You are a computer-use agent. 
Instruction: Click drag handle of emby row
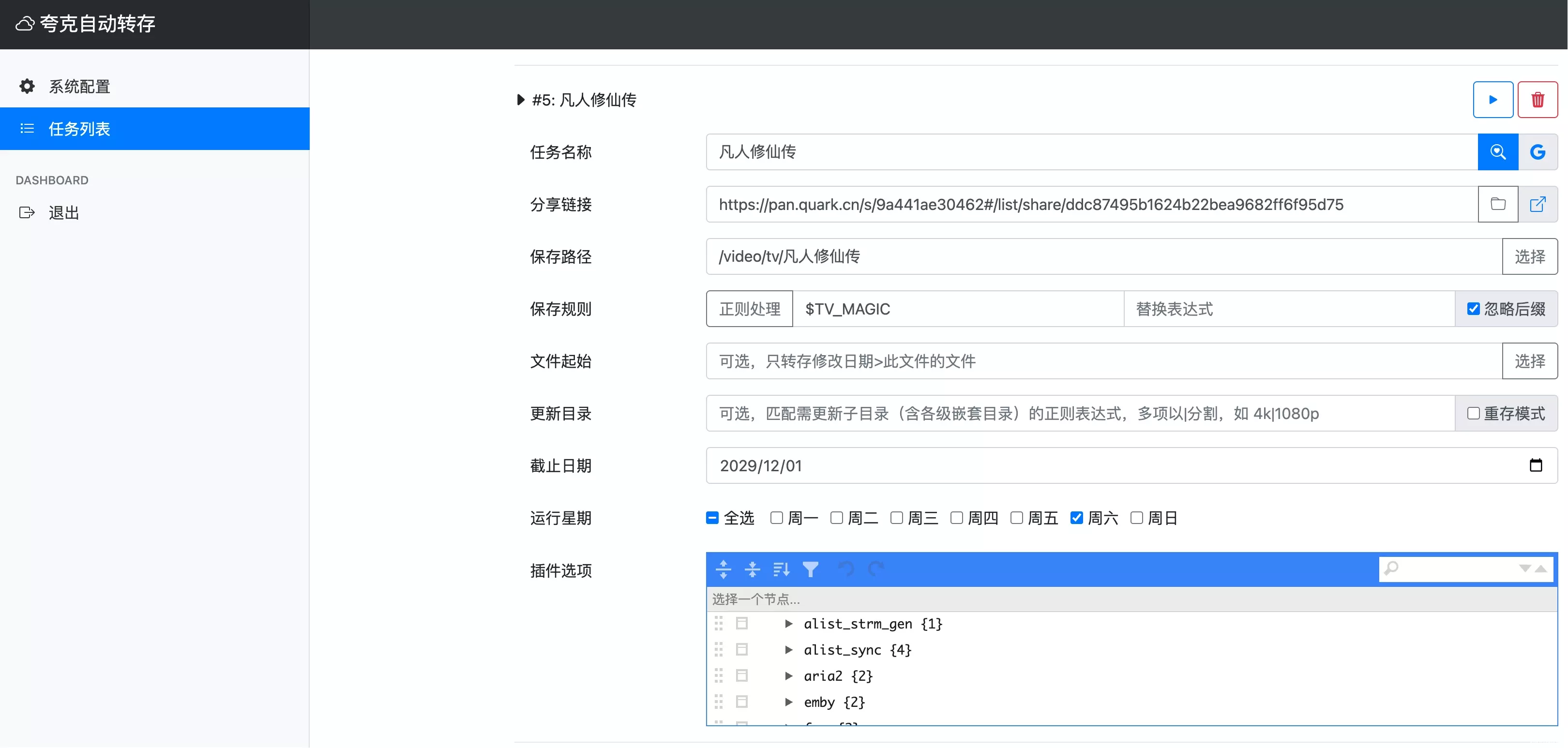pyautogui.click(x=718, y=702)
